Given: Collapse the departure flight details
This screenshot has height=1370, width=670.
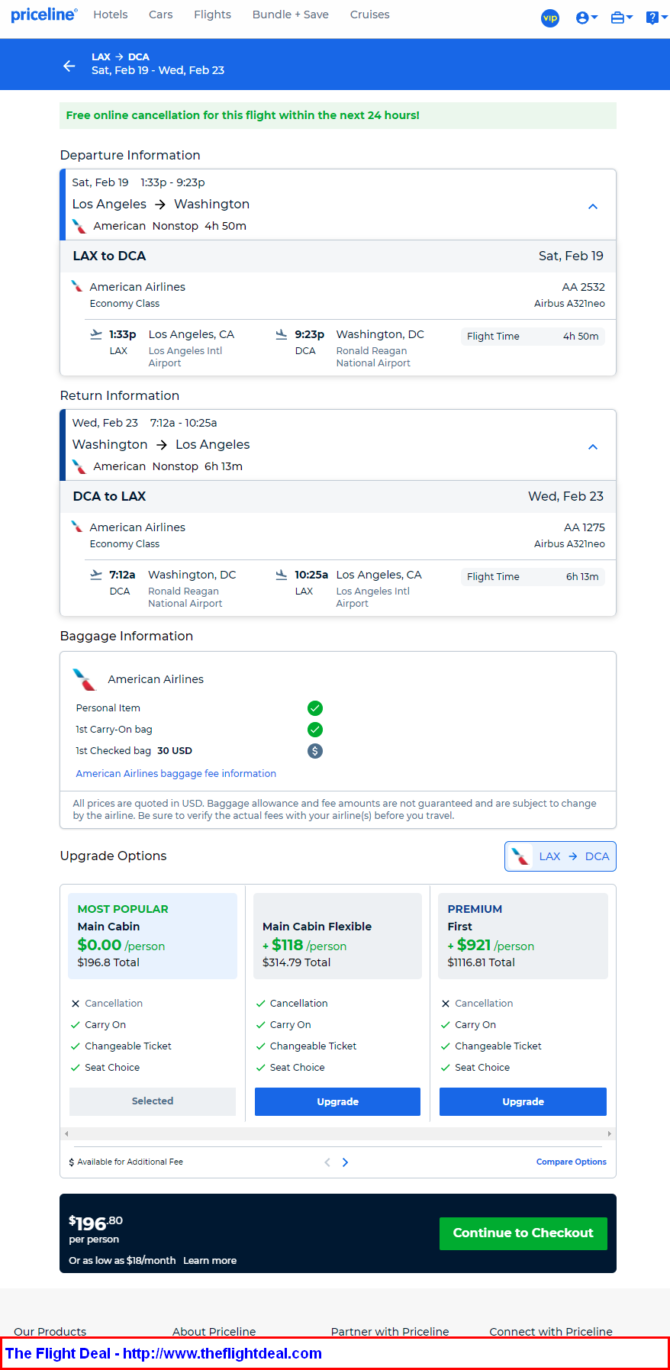Looking at the screenshot, I should [592, 206].
